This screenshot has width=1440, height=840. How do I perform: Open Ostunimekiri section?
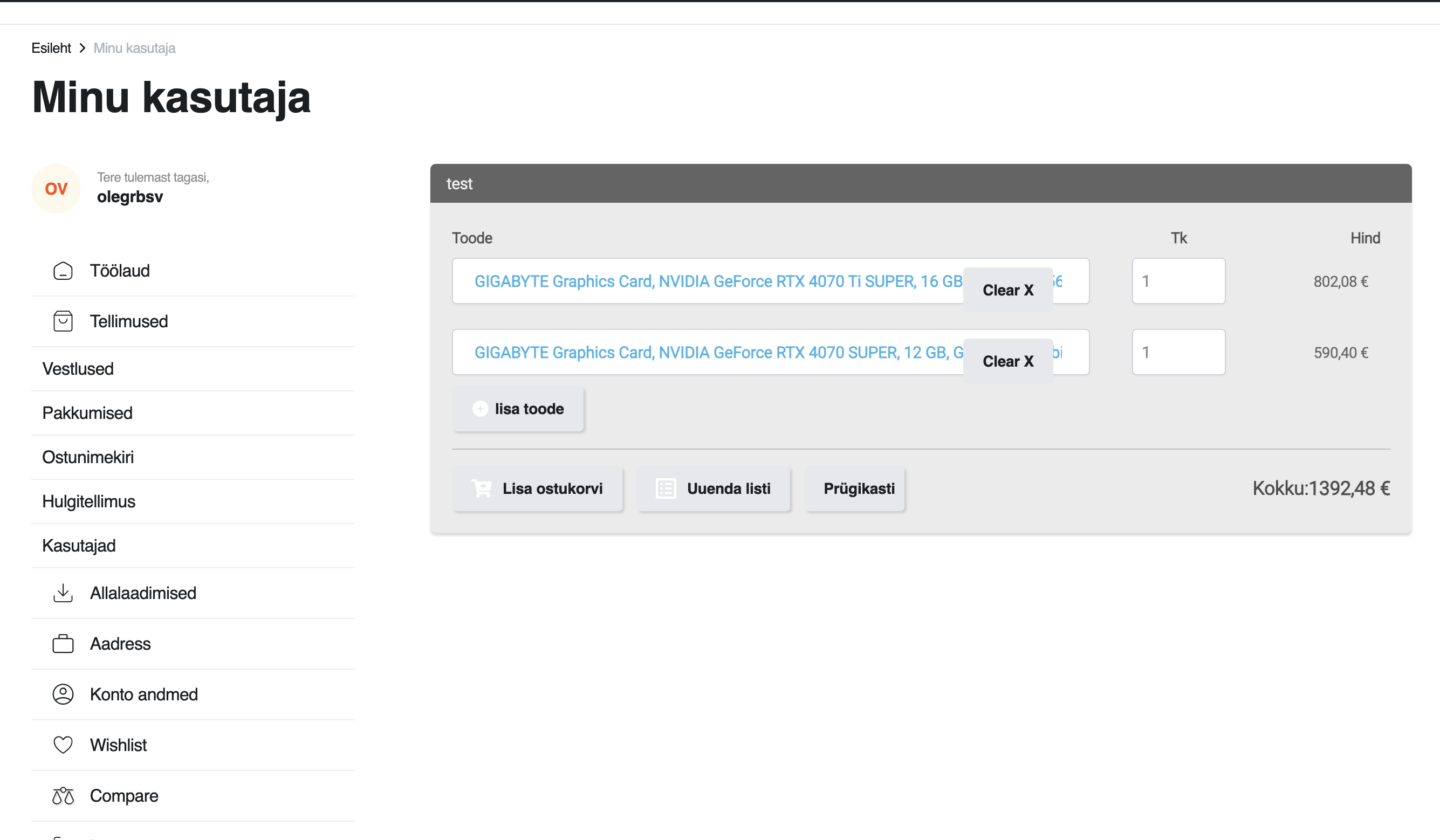click(193, 457)
